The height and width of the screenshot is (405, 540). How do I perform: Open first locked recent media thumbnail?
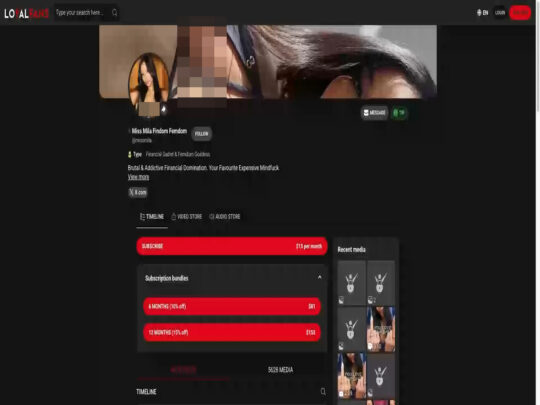[351, 282]
